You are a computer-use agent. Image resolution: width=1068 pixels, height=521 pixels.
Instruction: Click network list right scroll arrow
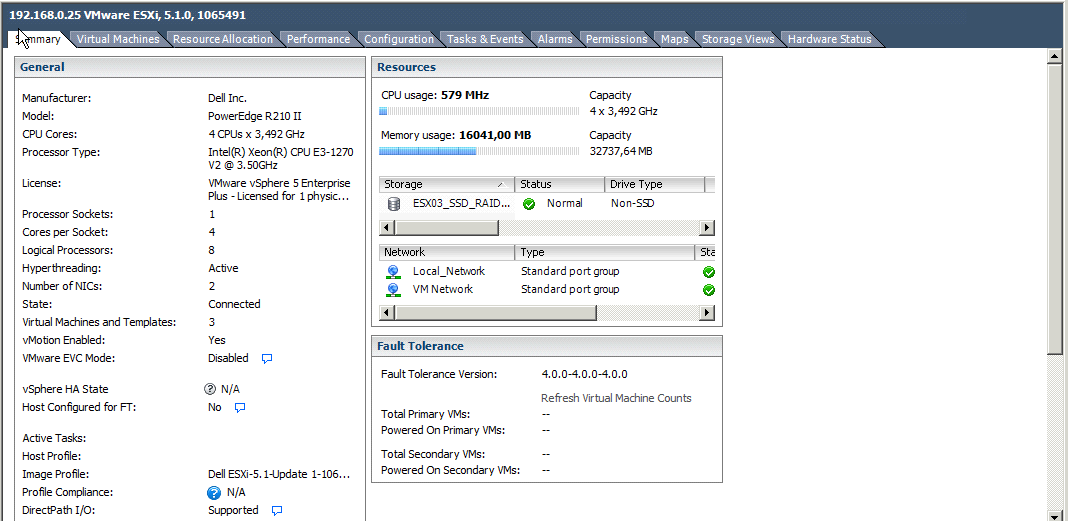point(707,313)
